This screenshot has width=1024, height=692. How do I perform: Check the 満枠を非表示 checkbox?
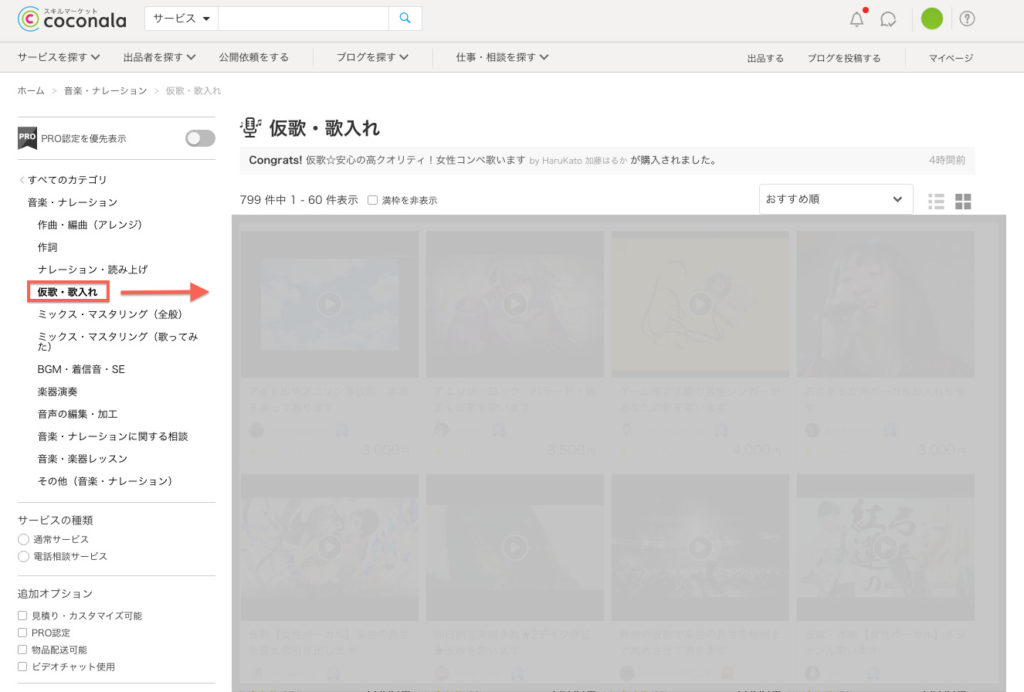tap(373, 200)
